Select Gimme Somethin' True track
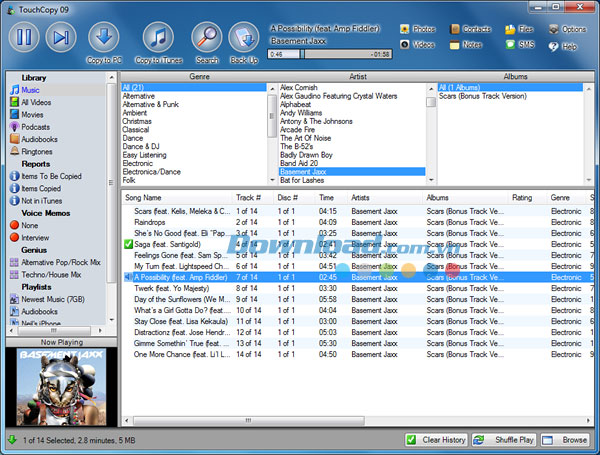This screenshot has height=455, width=600. tap(357, 343)
